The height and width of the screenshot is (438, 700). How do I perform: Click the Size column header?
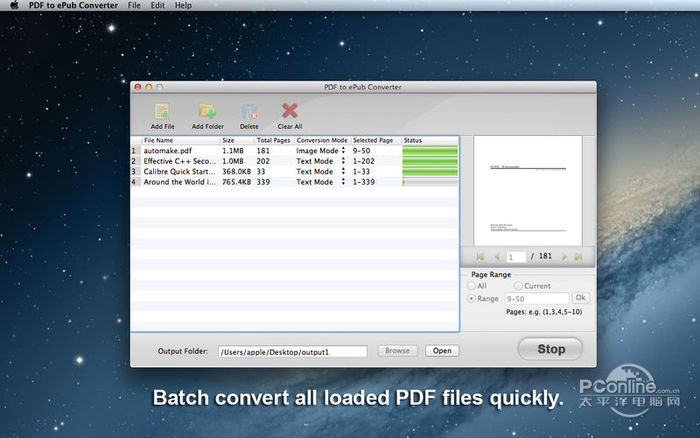point(237,140)
